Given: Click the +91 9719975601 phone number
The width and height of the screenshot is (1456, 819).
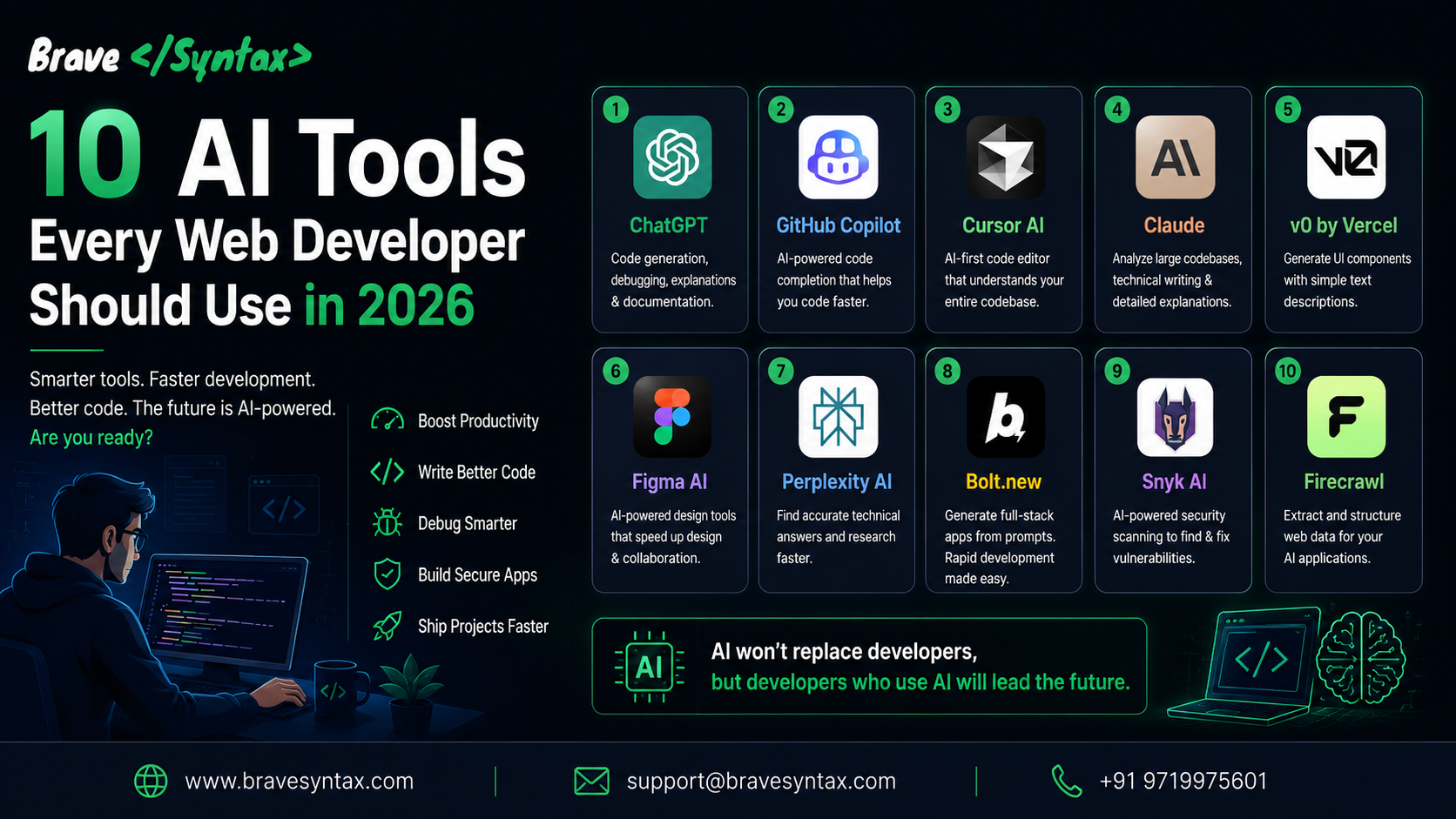Looking at the screenshot, I should click(1183, 781).
